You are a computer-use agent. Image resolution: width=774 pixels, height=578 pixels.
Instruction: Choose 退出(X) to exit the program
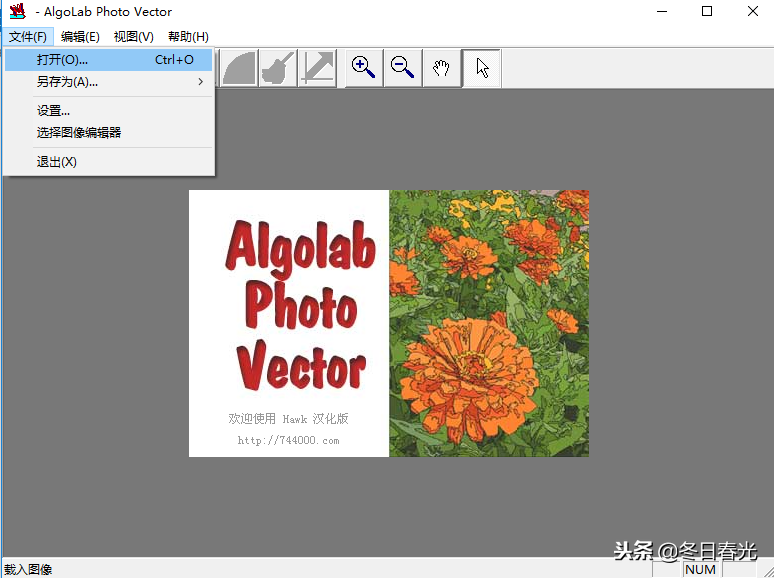[x=109, y=162]
